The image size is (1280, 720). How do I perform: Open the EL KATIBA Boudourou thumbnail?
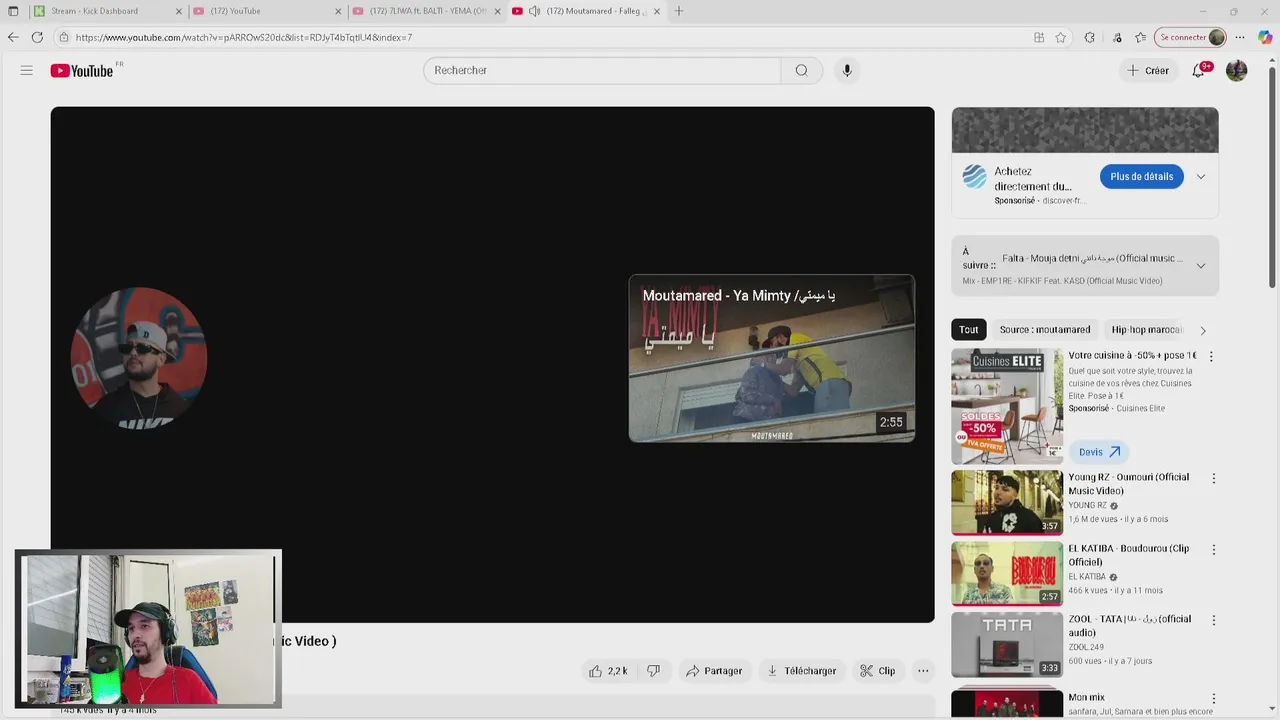(x=1007, y=574)
